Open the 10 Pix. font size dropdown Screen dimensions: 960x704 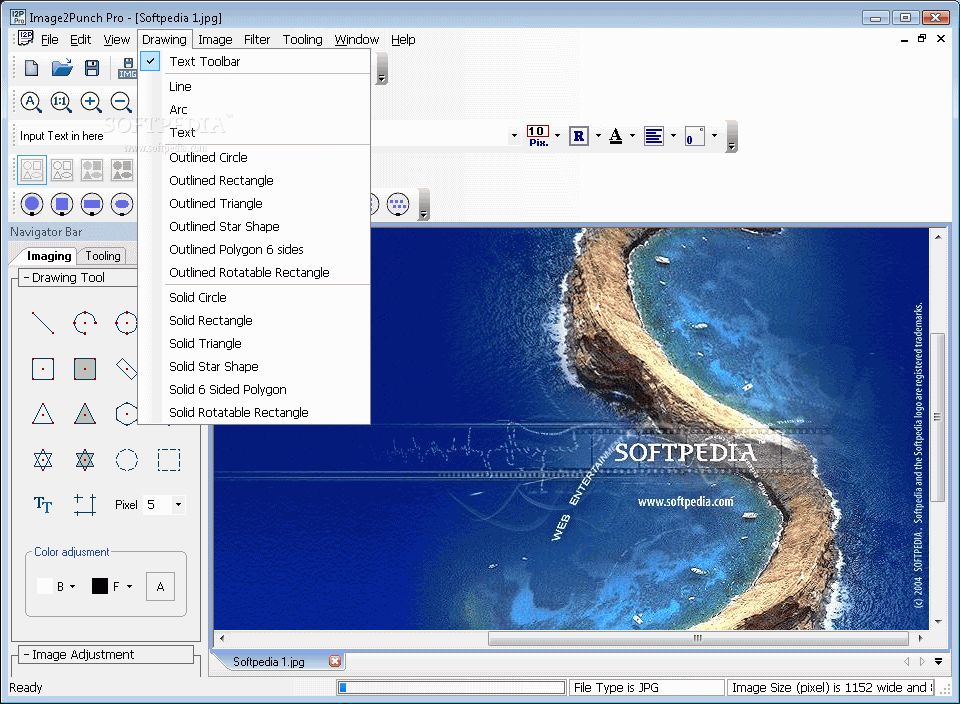click(558, 136)
